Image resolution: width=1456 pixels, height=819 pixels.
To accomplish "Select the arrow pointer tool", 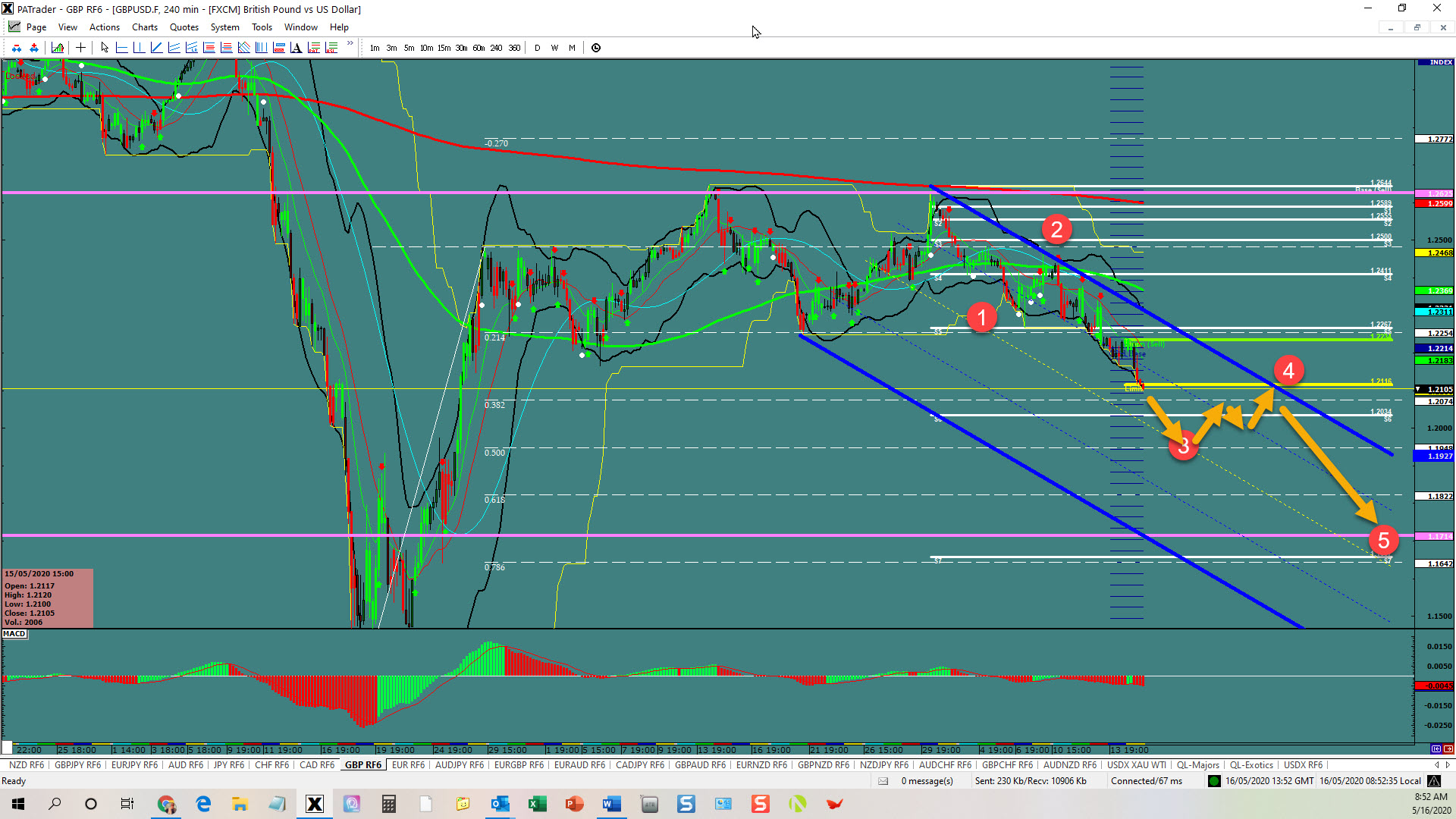I will point(105,48).
